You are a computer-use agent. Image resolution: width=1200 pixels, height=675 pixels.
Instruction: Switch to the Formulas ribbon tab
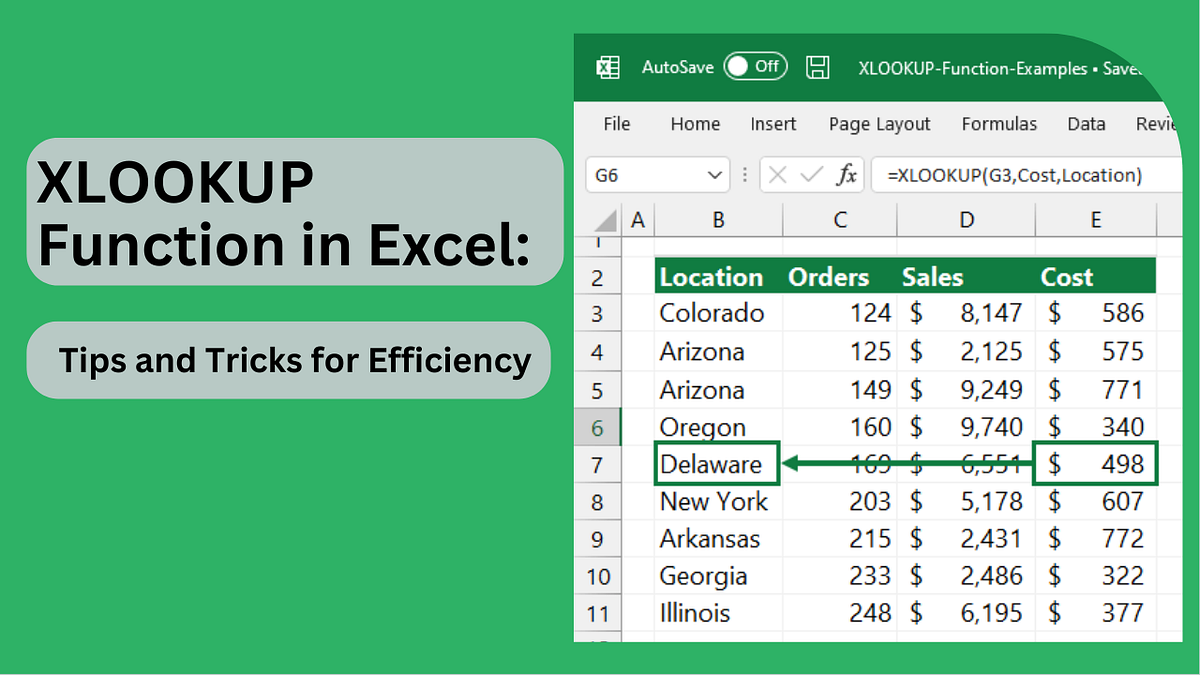point(999,124)
